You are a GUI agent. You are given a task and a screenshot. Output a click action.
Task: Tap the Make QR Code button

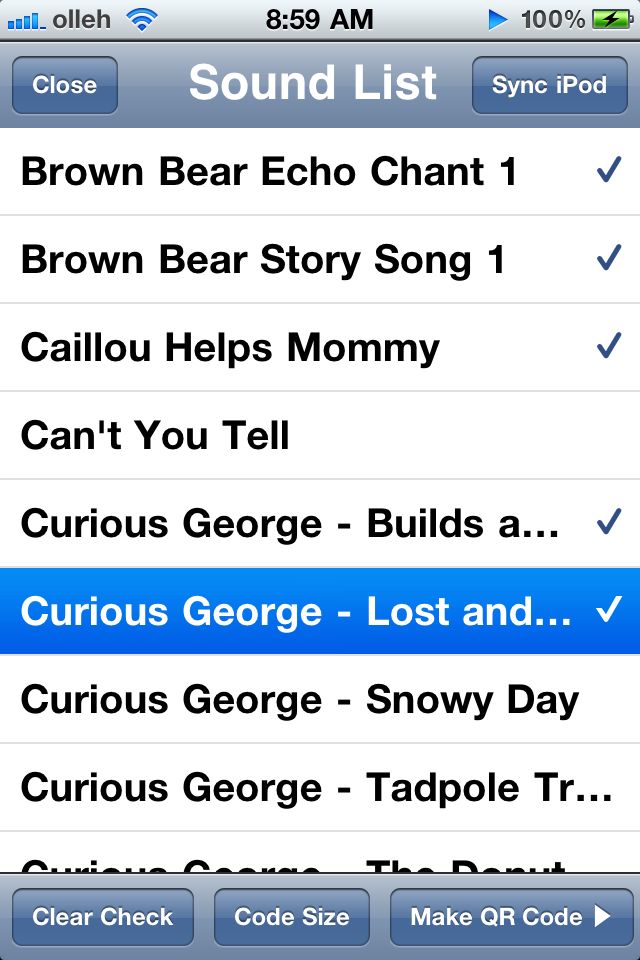(x=511, y=917)
